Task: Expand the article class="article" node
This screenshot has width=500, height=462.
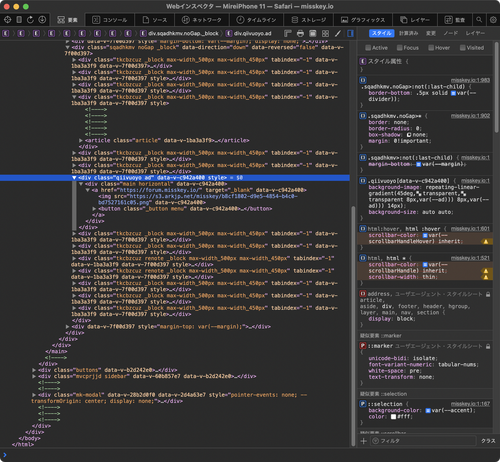Action: [81, 140]
